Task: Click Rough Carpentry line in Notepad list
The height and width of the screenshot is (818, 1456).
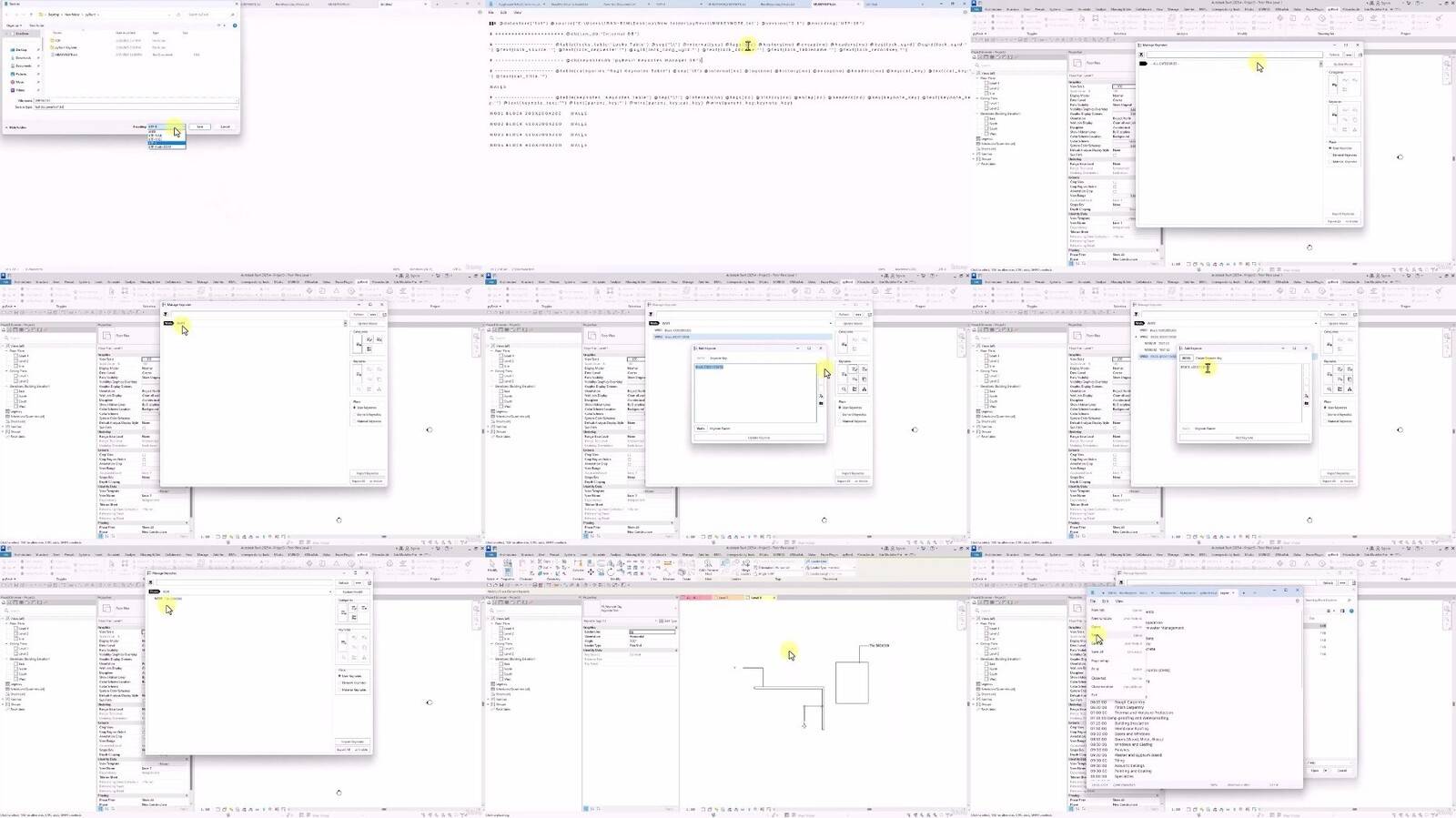Action: pos(1130,702)
